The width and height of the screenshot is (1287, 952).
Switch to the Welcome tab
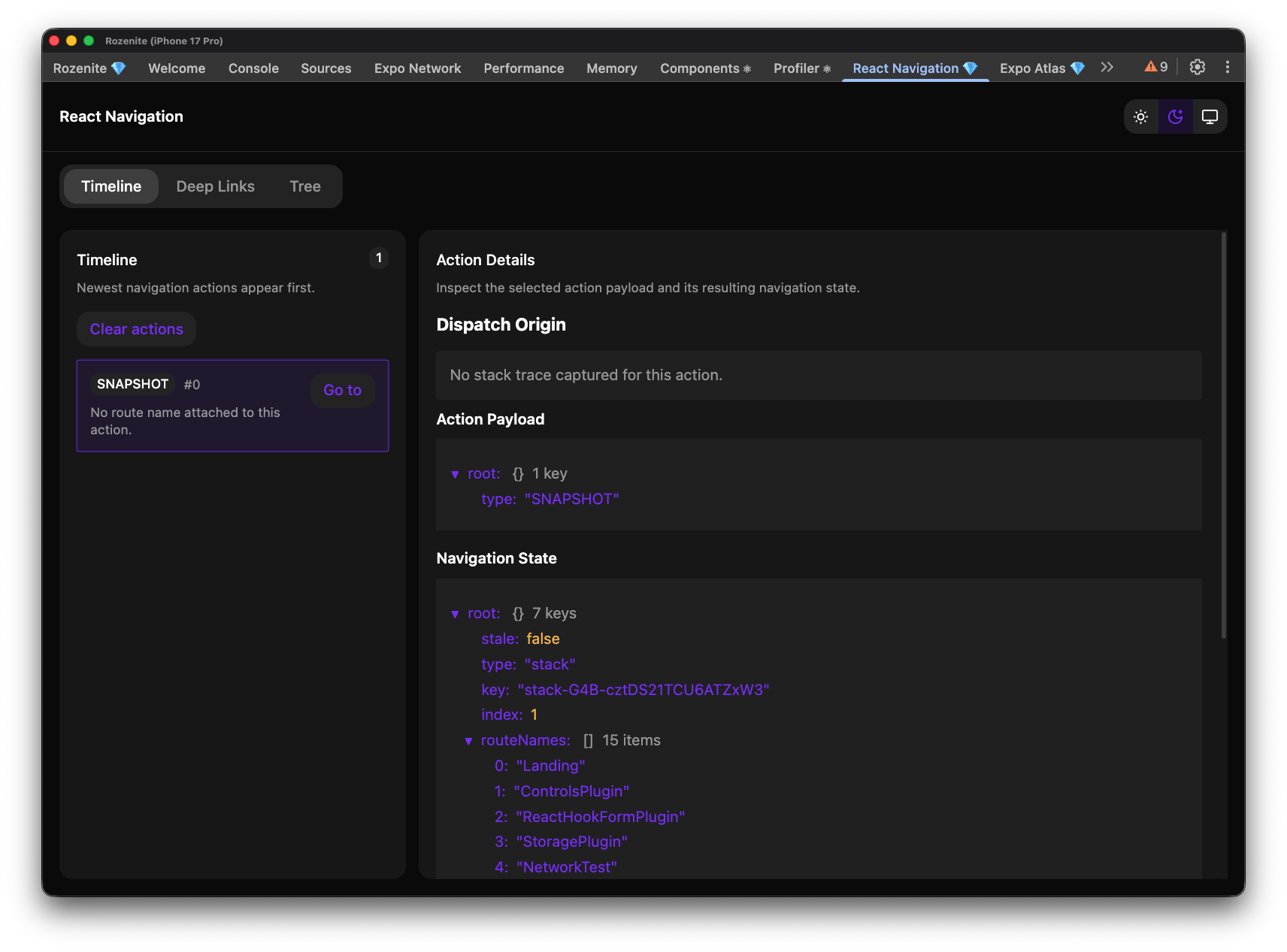pyautogui.click(x=177, y=68)
